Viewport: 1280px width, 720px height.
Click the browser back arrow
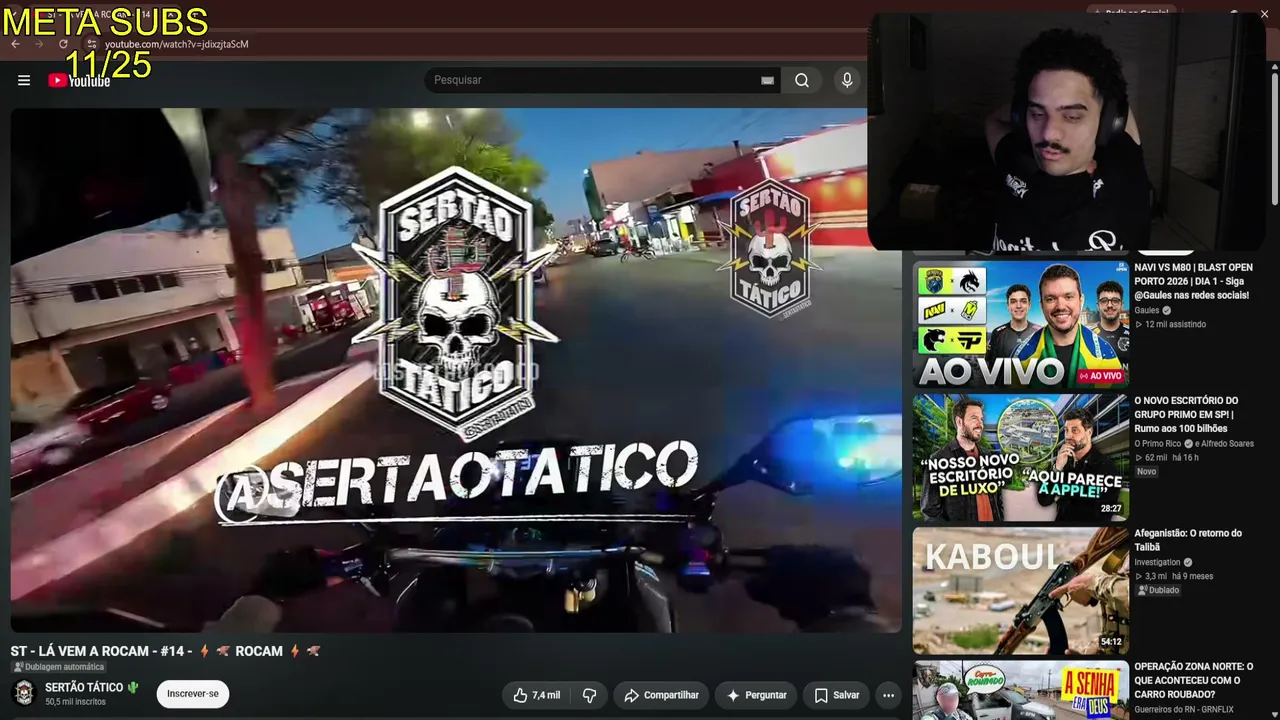tap(15, 44)
